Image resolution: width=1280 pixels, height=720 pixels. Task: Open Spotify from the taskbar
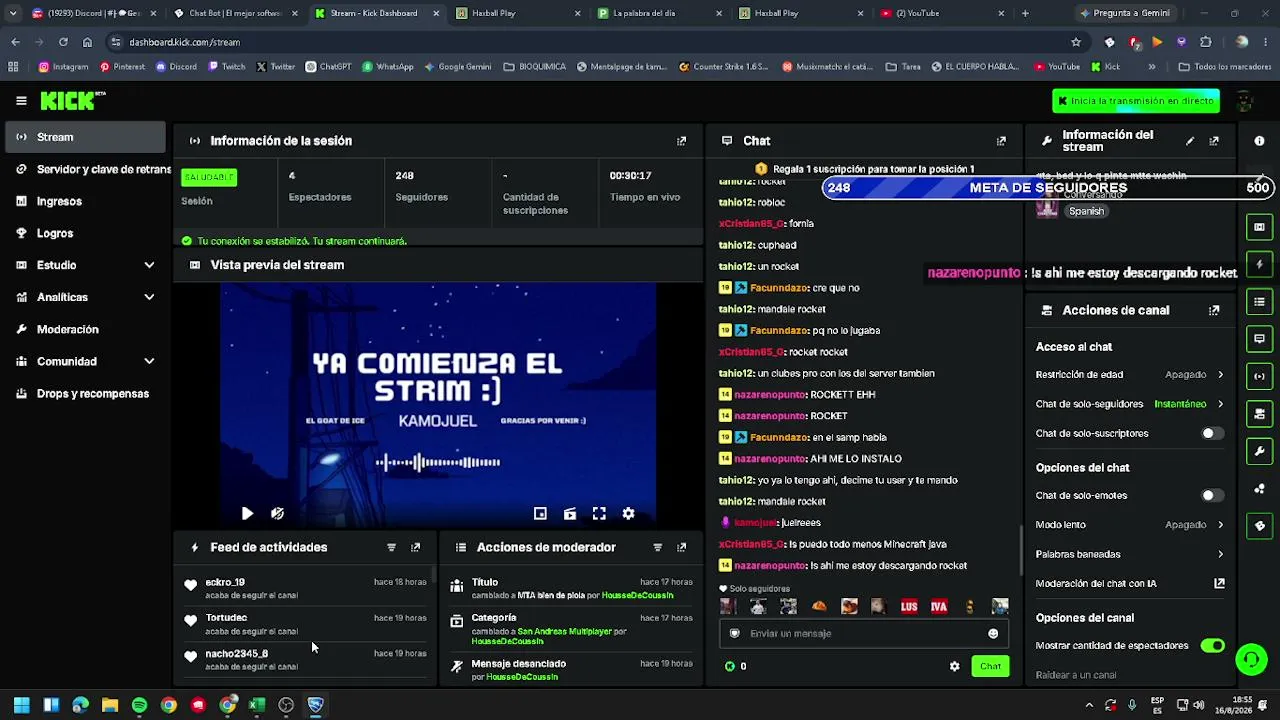pyautogui.click(x=139, y=705)
